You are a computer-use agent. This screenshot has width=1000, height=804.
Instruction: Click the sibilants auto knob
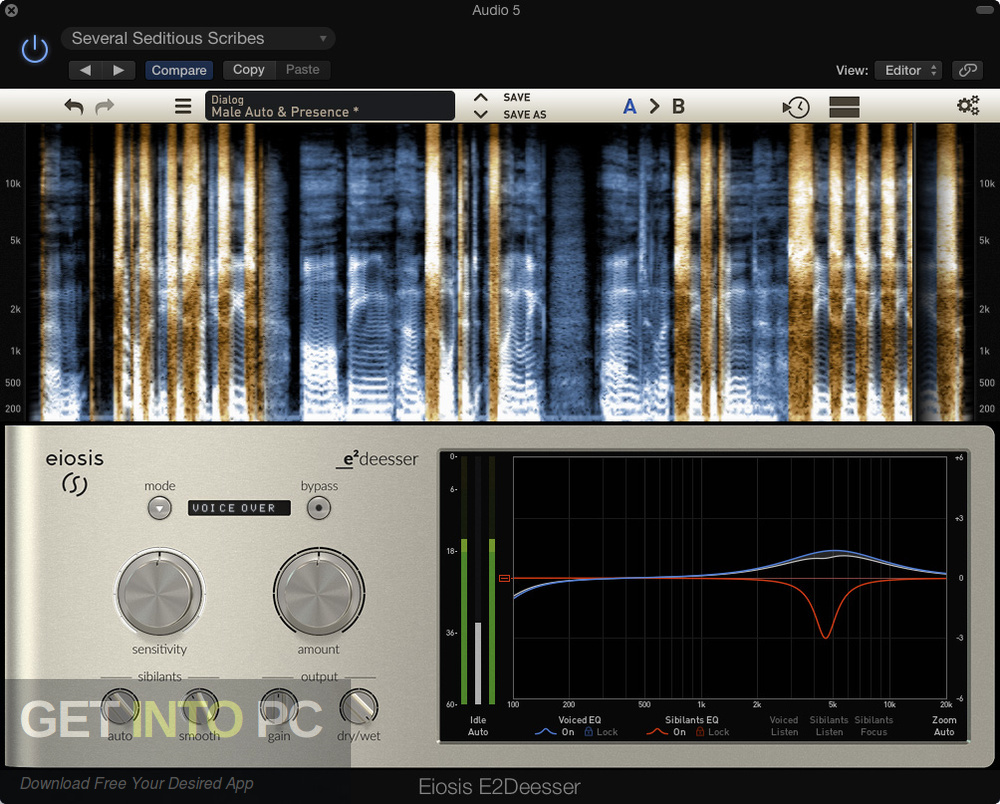coord(119,706)
